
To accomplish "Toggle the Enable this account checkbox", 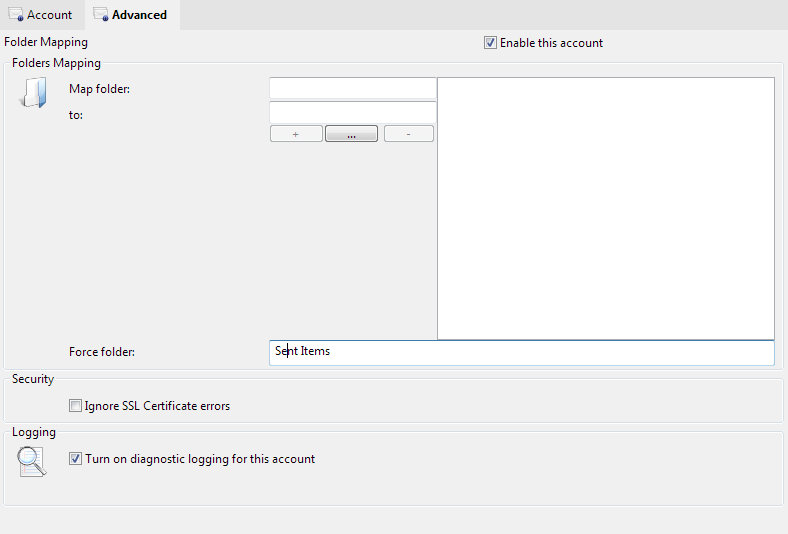I will click(490, 43).
